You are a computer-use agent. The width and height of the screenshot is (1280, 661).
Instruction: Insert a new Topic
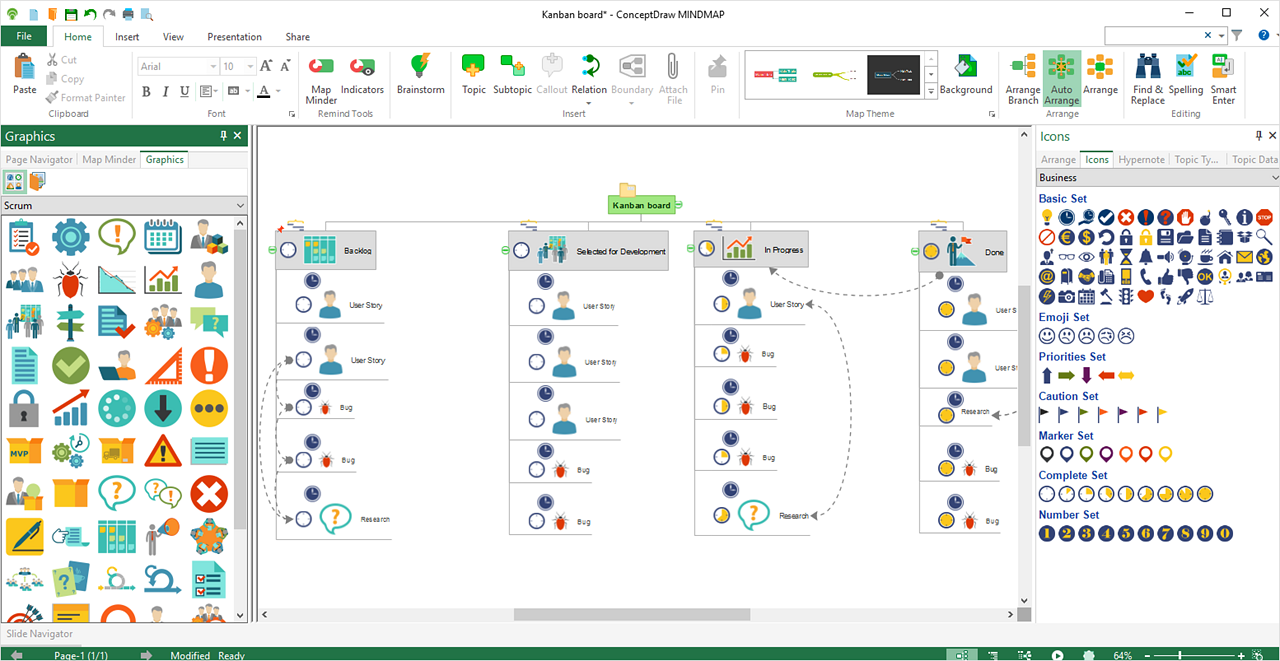pyautogui.click(x=474, y=74)
